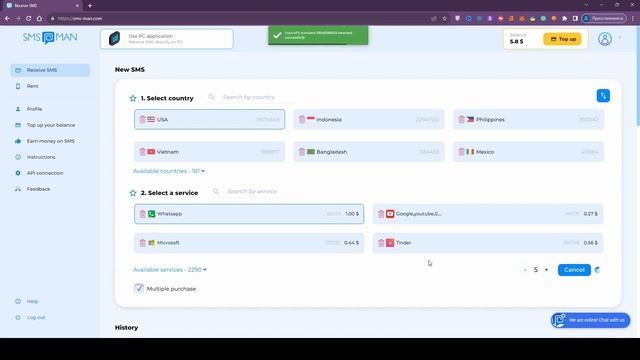
Task: Click browser reload button
Action: pyautogui.click(x=28, y=18)
